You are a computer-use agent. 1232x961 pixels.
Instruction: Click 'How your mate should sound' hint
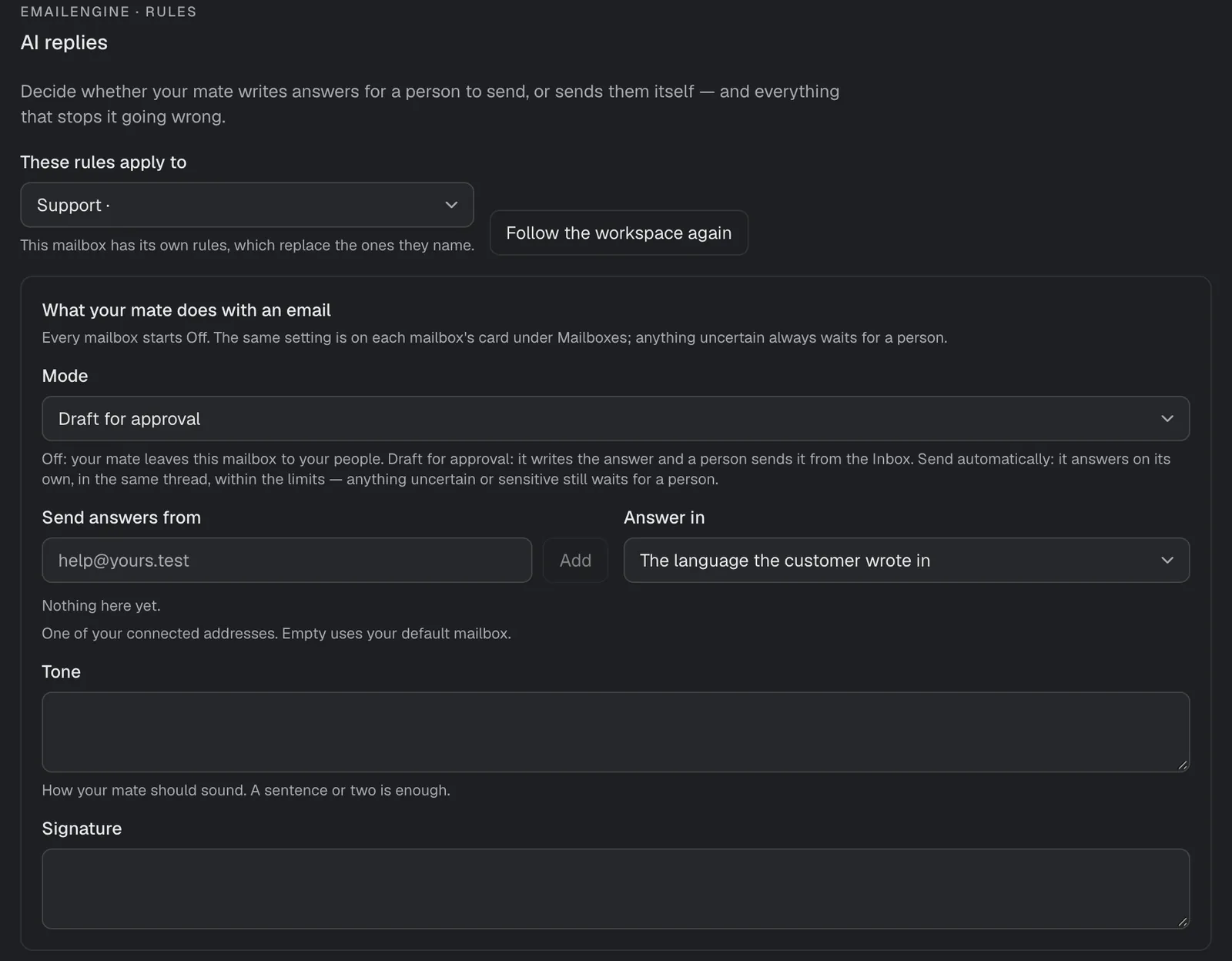point(246,790)
